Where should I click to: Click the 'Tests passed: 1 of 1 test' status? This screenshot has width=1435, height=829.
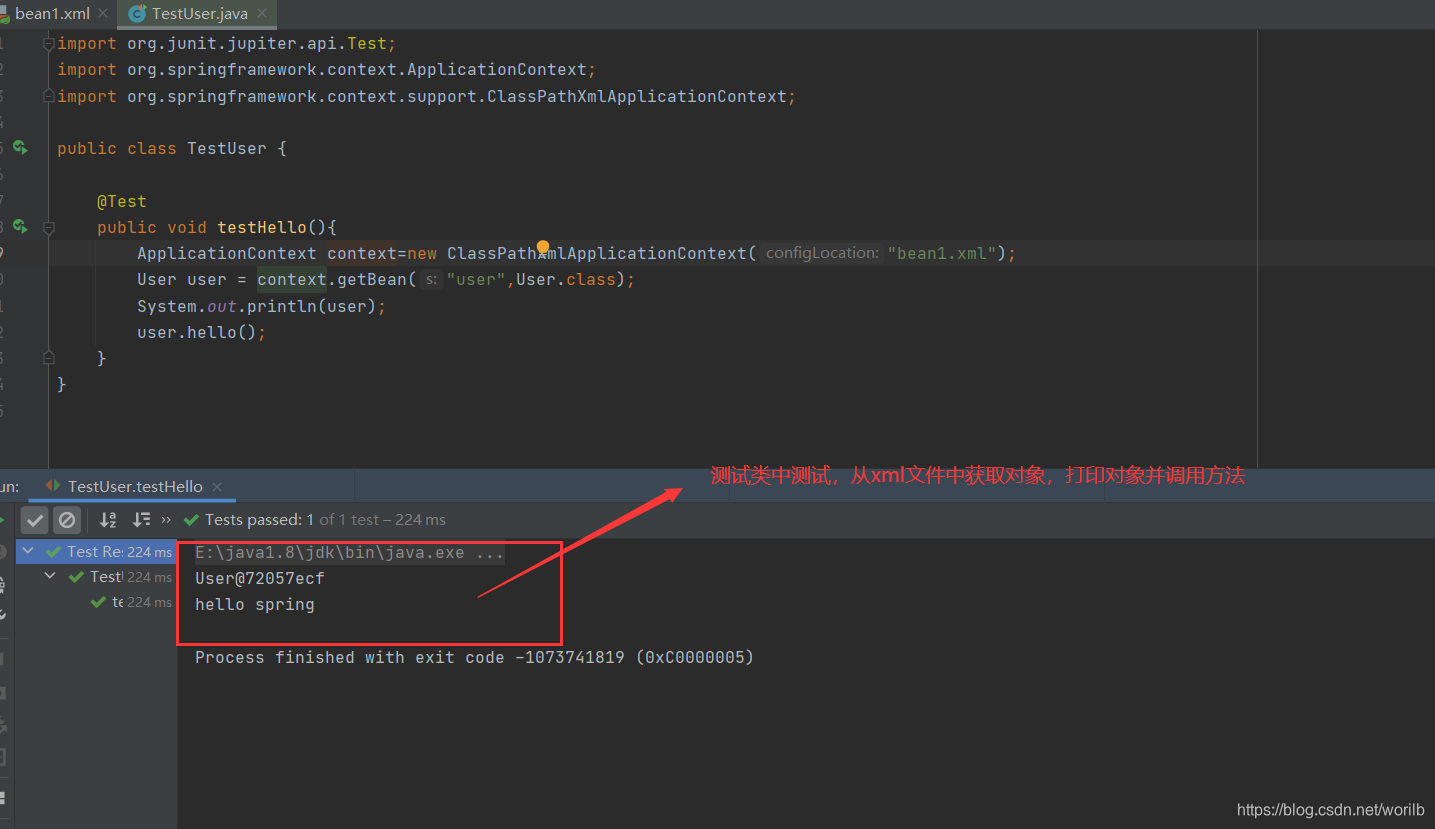[325, 520]
